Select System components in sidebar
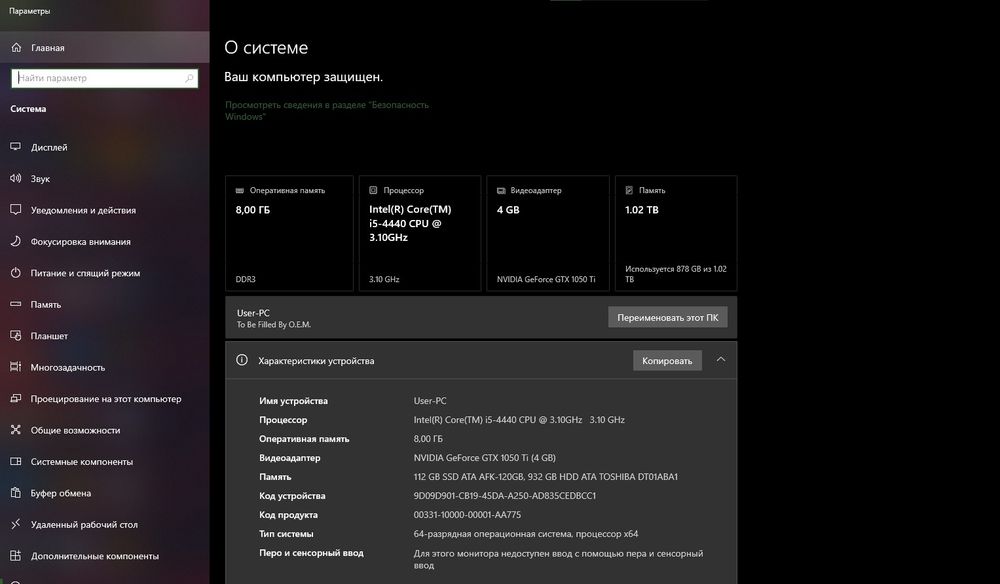This screenshot has width=1000, height=584. point(81,462)
